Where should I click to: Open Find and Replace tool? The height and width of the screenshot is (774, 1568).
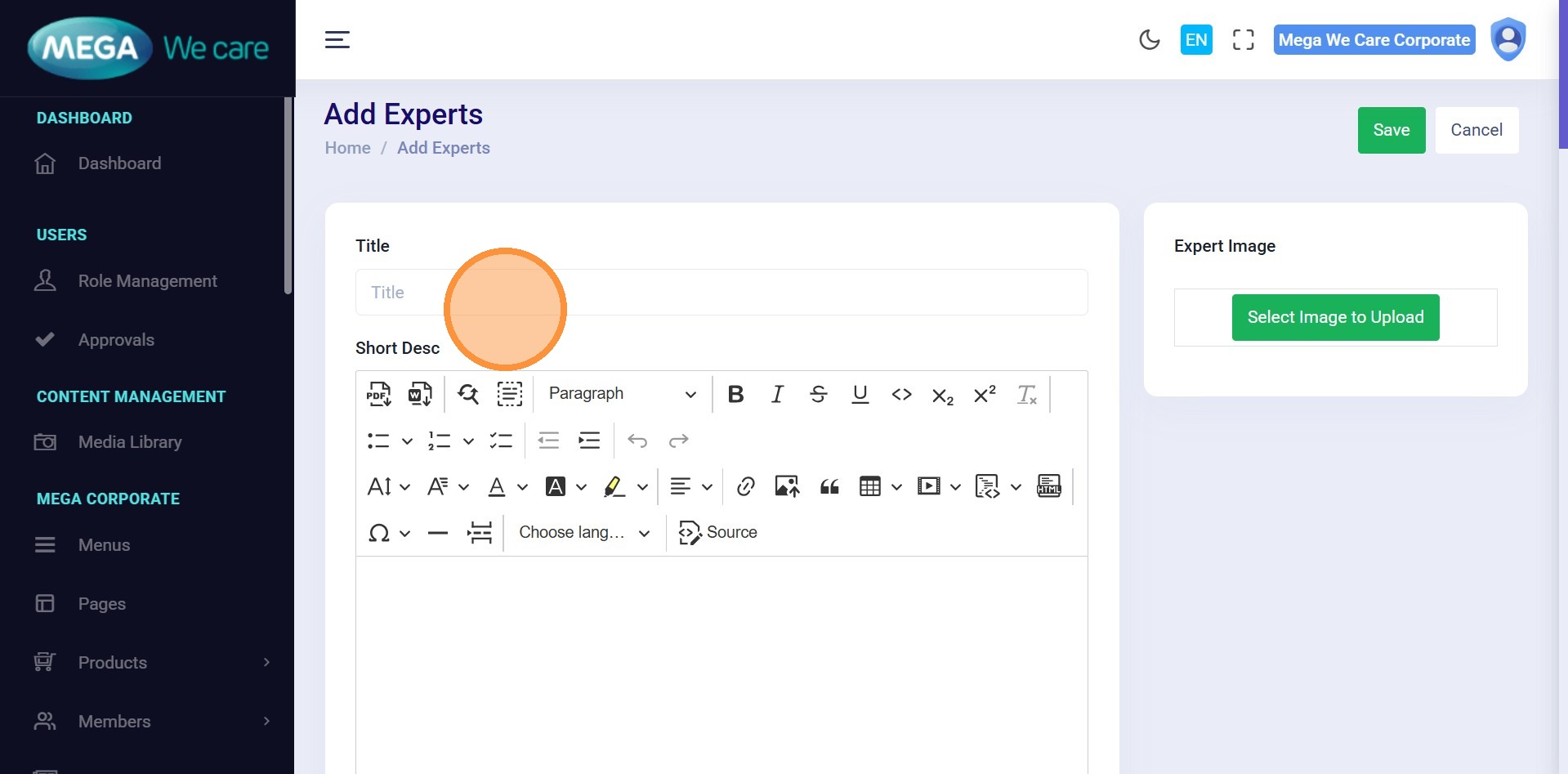468,394
